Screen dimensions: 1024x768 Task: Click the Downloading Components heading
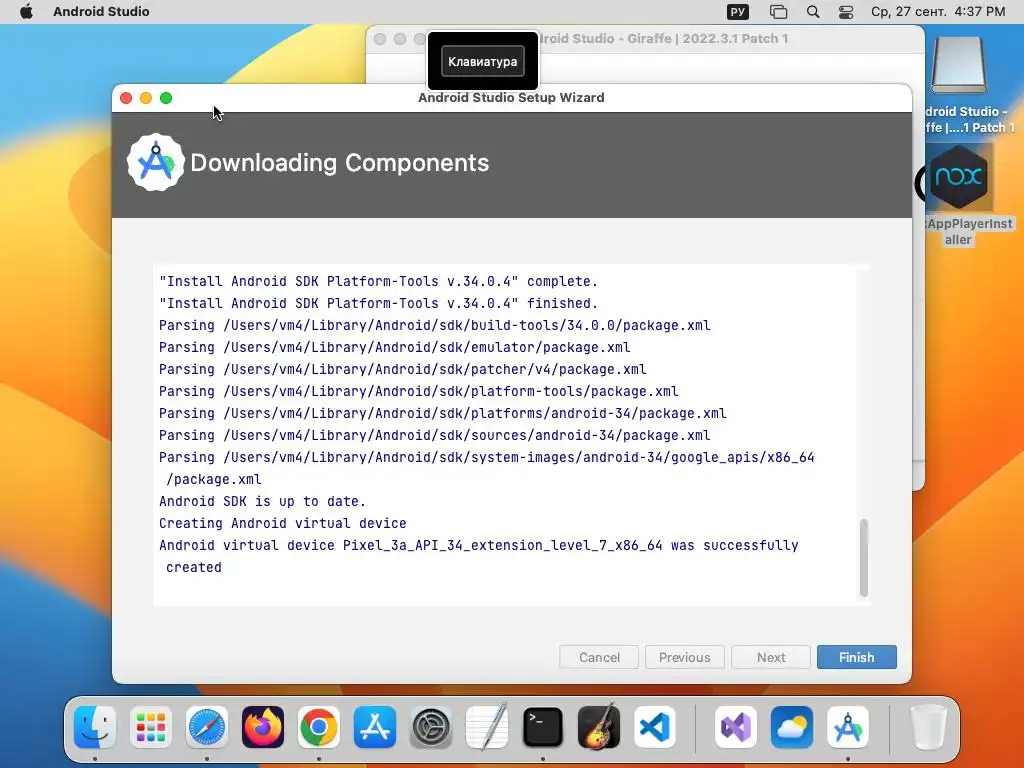click(340, 163)
